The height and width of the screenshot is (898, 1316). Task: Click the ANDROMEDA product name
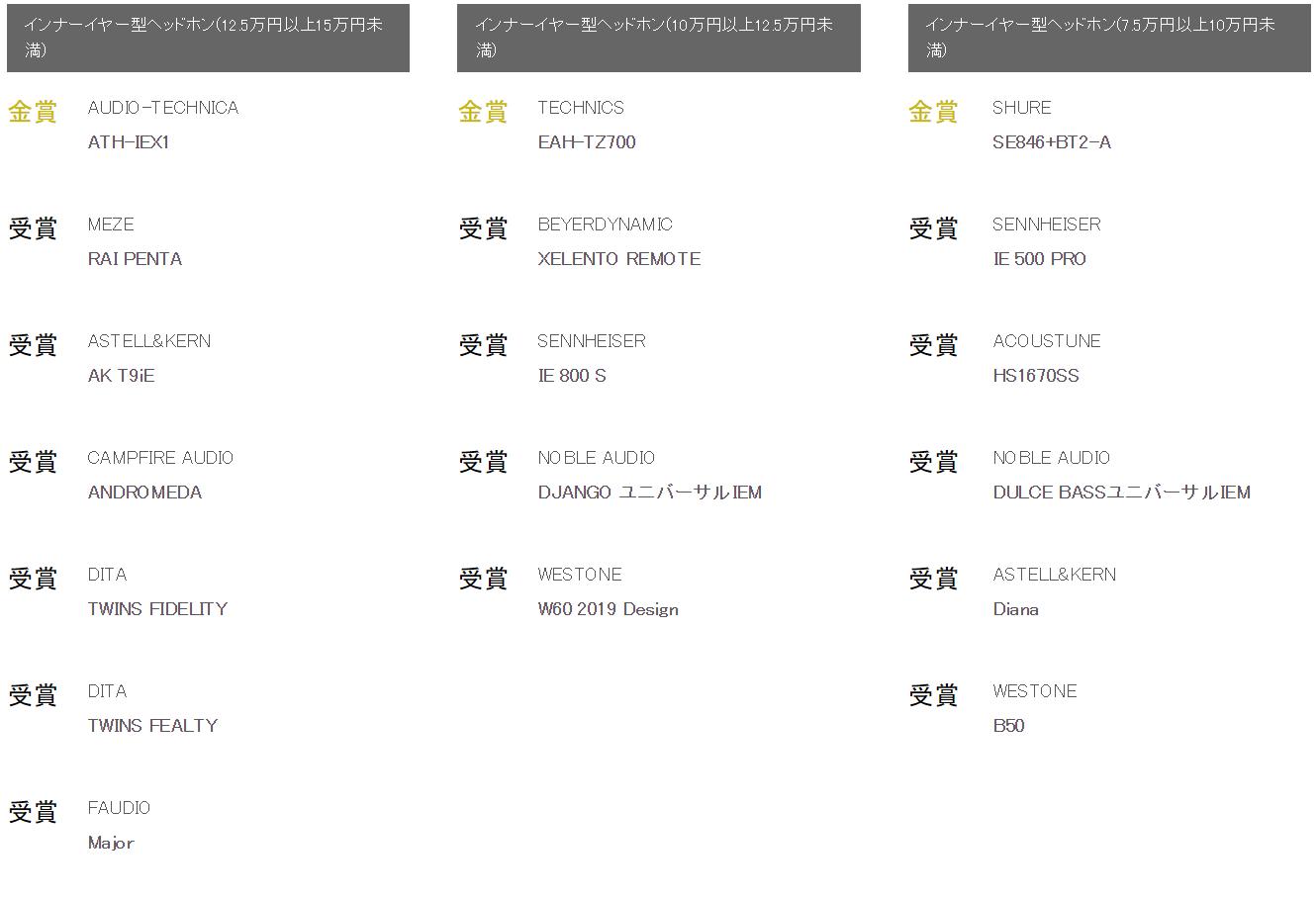click(x=144, y=493)
